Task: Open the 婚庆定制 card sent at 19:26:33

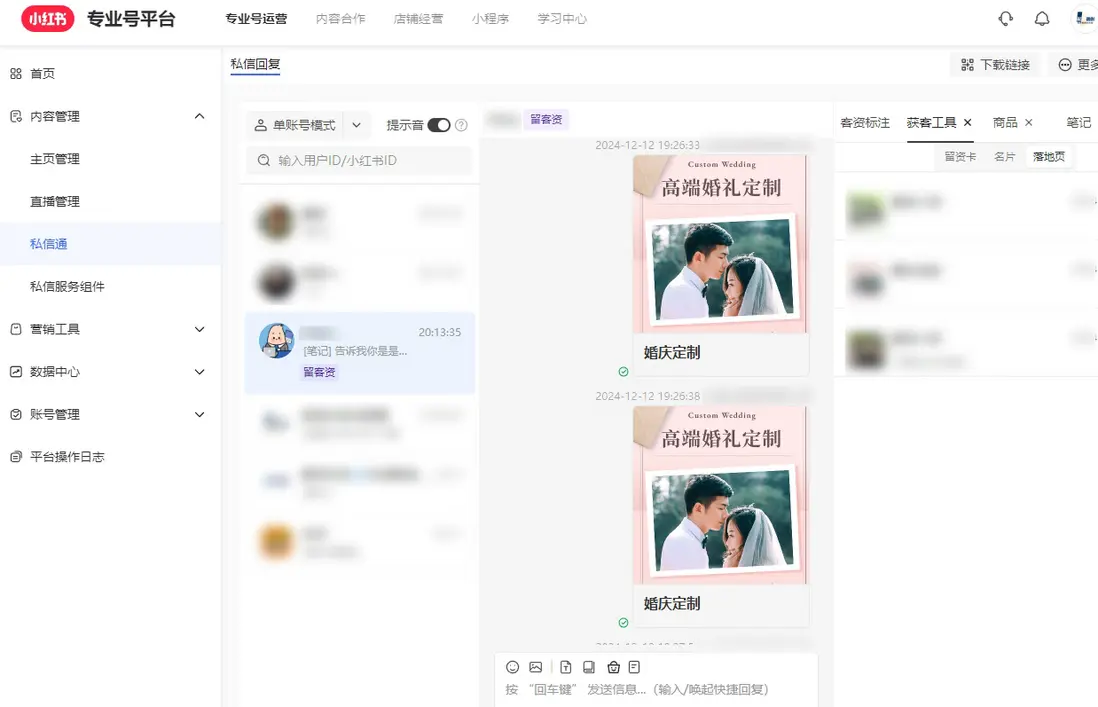Action: pyautogui.click(x=721, y=265)
